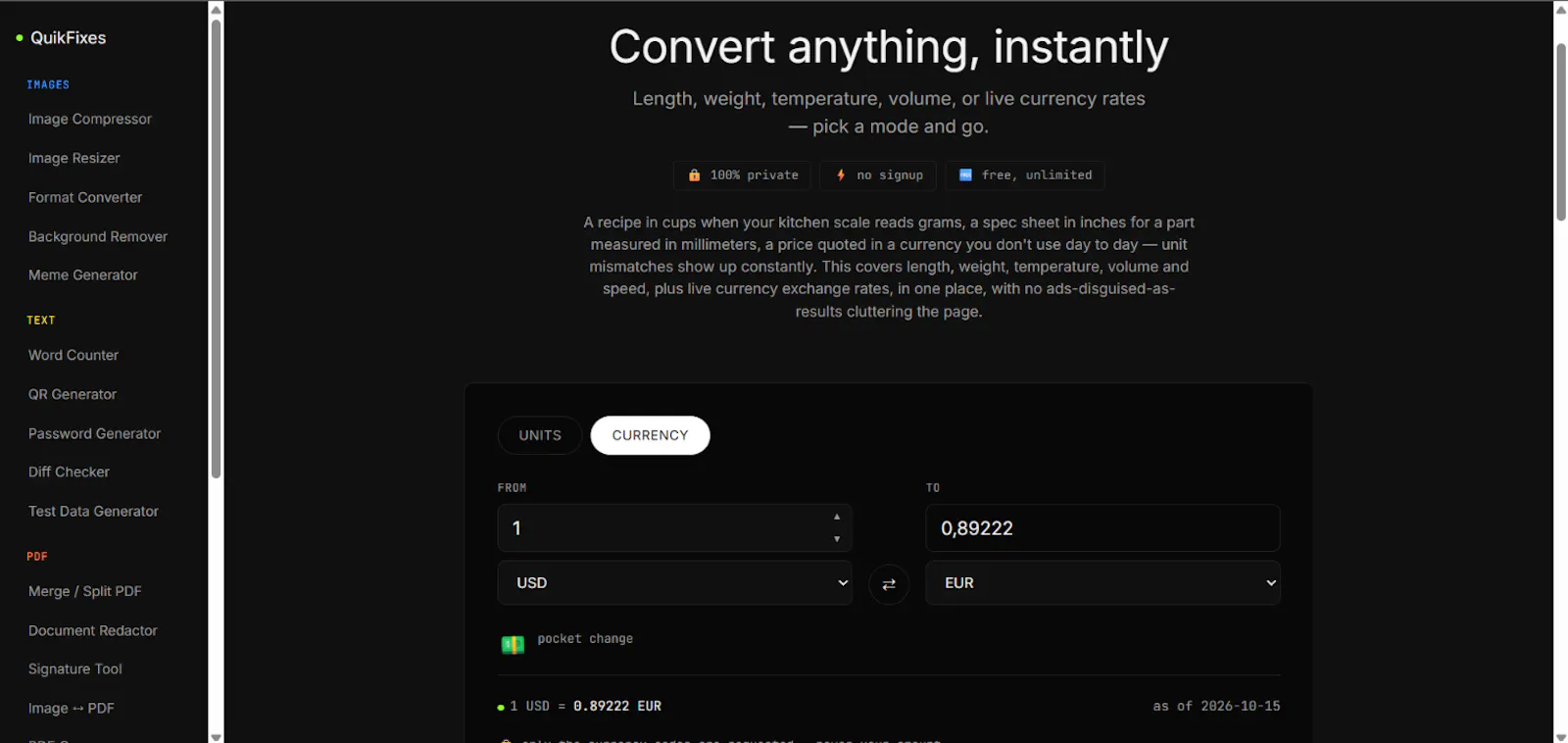This screenshot has width=1568, height=743.
Task: Open the Image Resizer tool
Action: coord(74,158)
